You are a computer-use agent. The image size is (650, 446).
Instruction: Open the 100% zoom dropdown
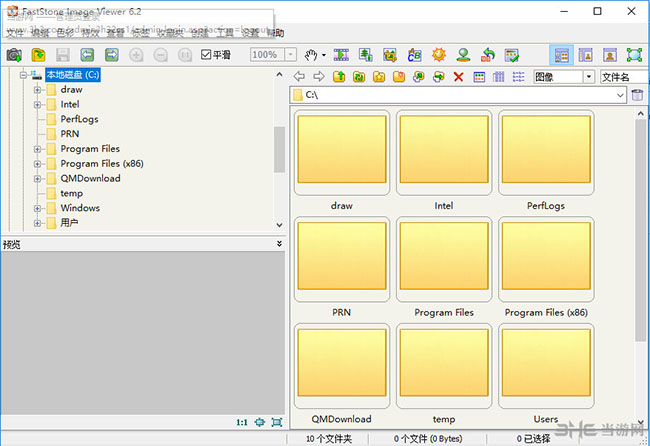tap(291, 54)
